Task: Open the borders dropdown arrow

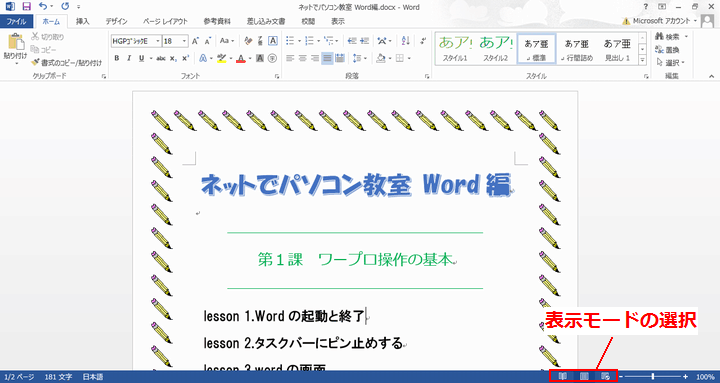Action: click(409, 58)
